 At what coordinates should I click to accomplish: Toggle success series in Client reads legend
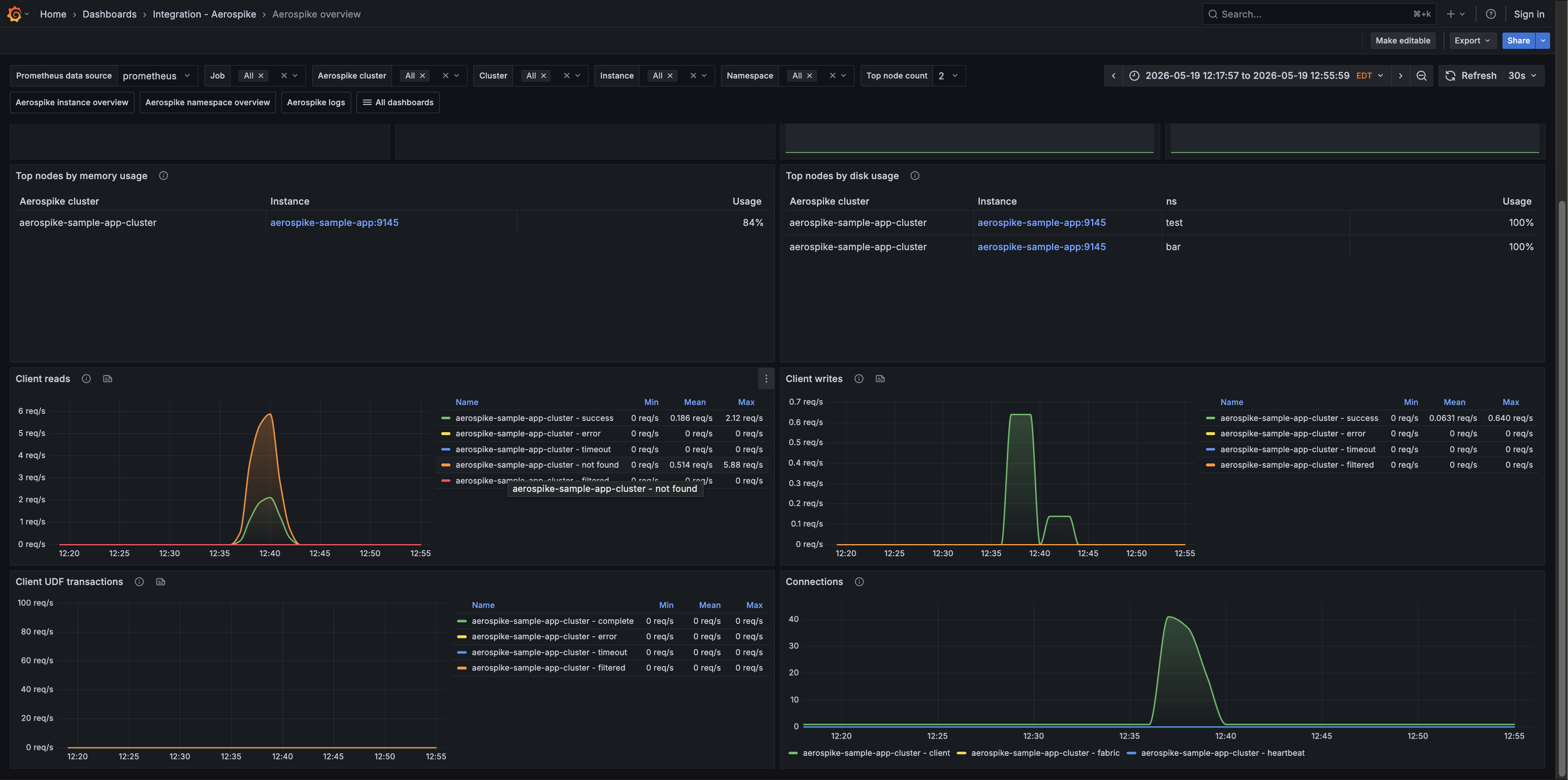(534, 418)
